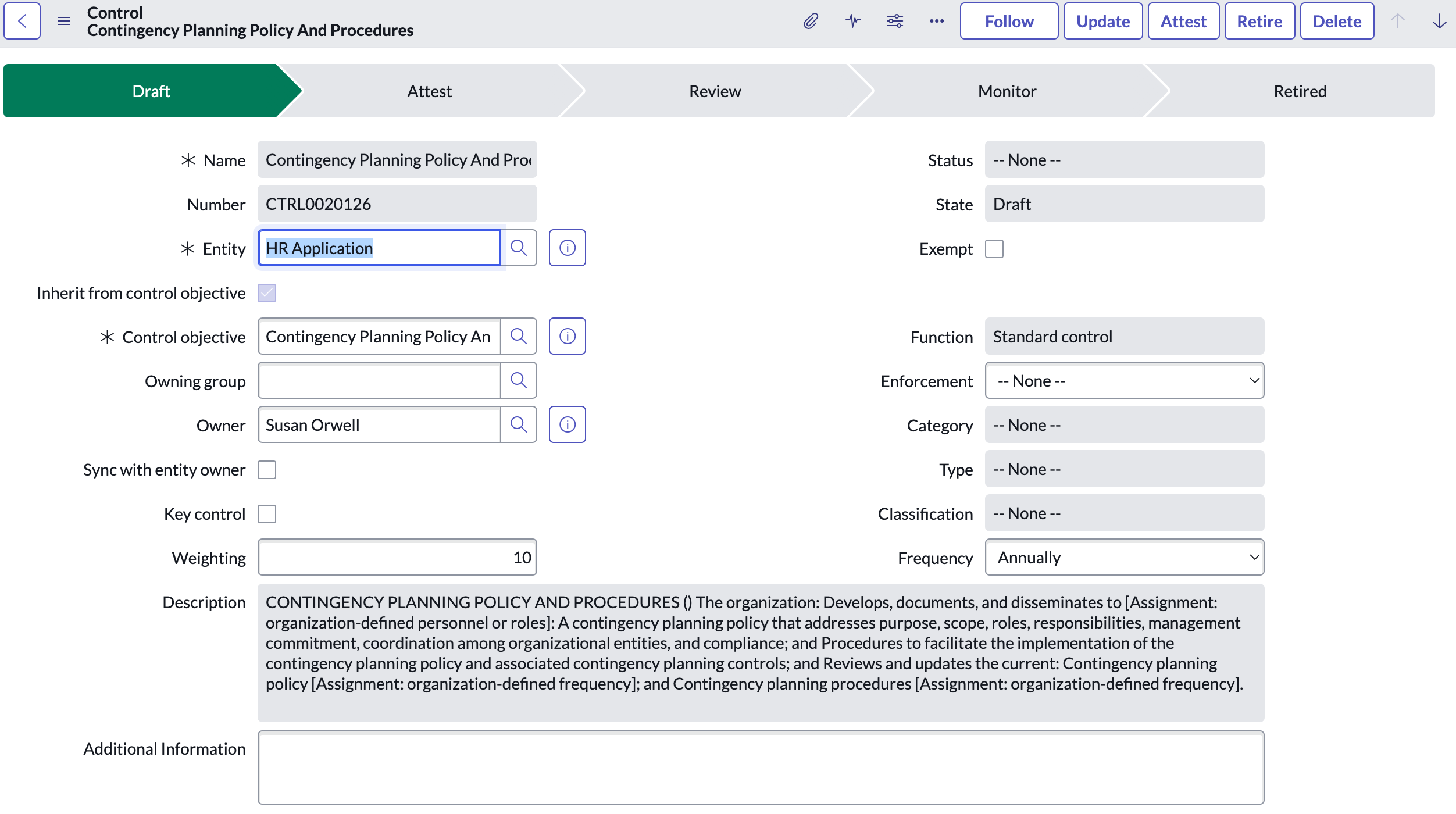
Task: Preview Owner record via info icon
Action: click(x=568, y=425)
